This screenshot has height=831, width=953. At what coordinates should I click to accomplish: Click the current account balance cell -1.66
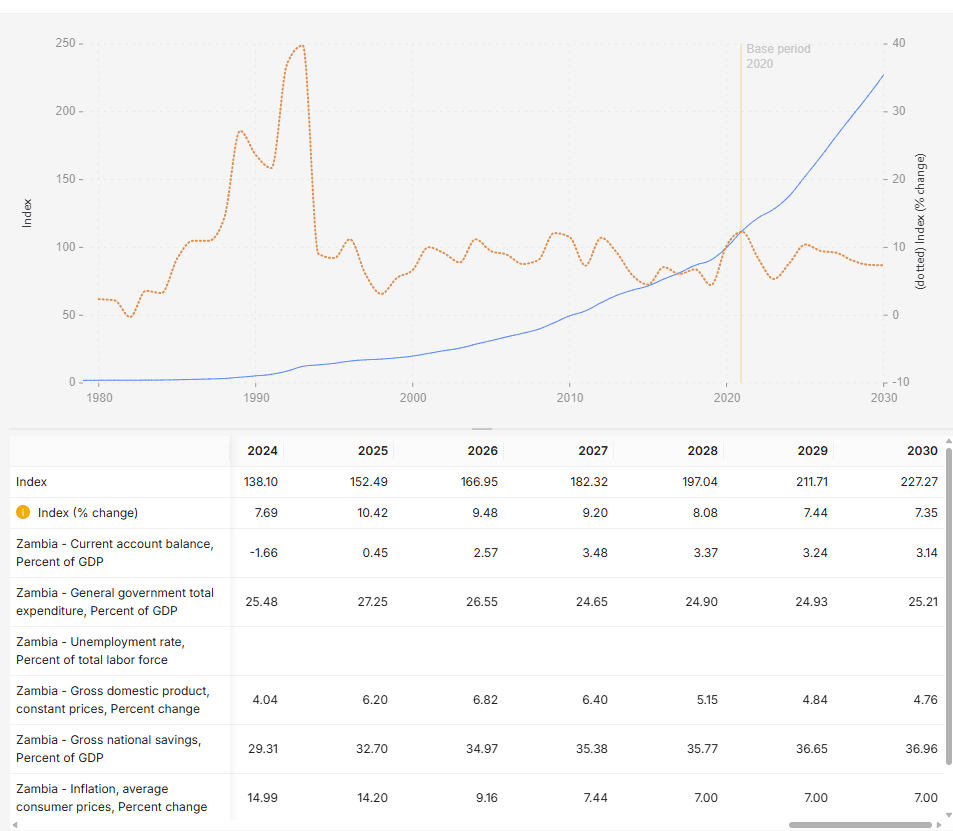(263, 553)
